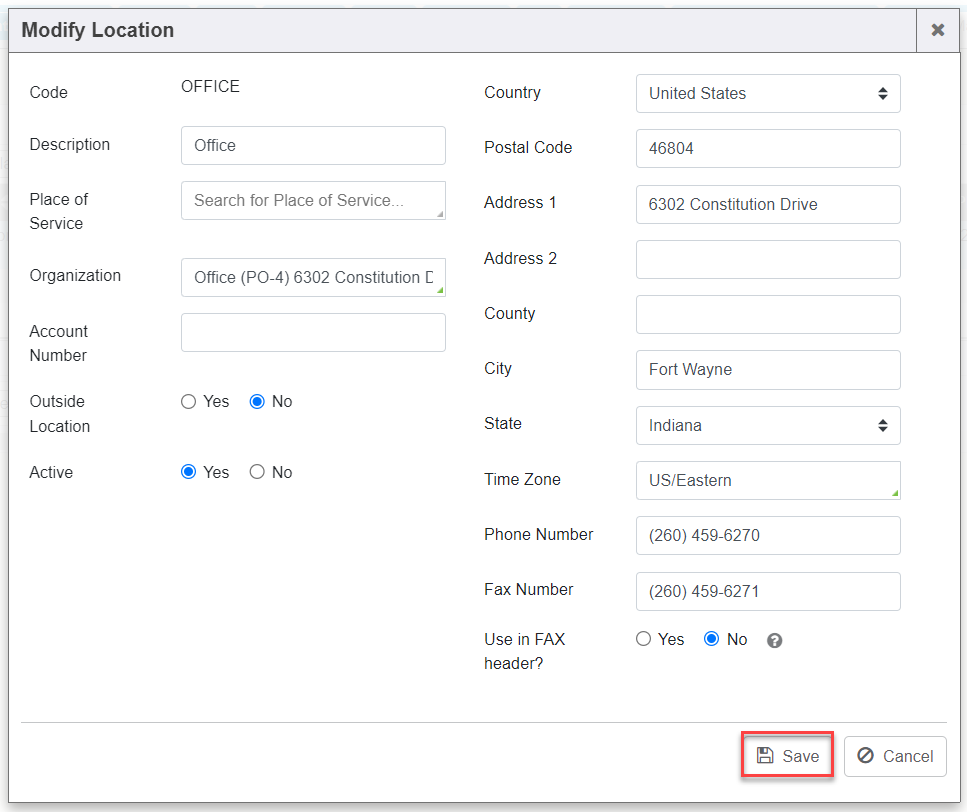Click the Account Number field
This screenshot has width=967, height=812.
313,332
